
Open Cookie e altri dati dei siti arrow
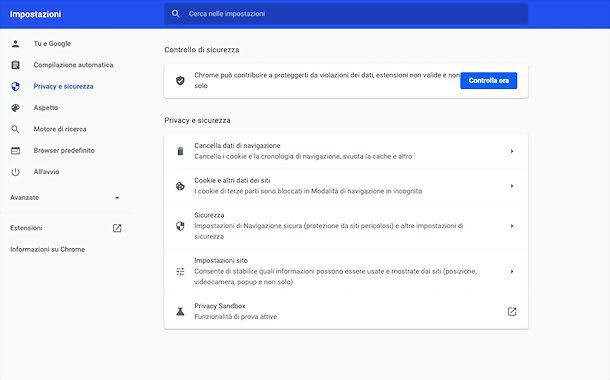[x=512, y=186]
